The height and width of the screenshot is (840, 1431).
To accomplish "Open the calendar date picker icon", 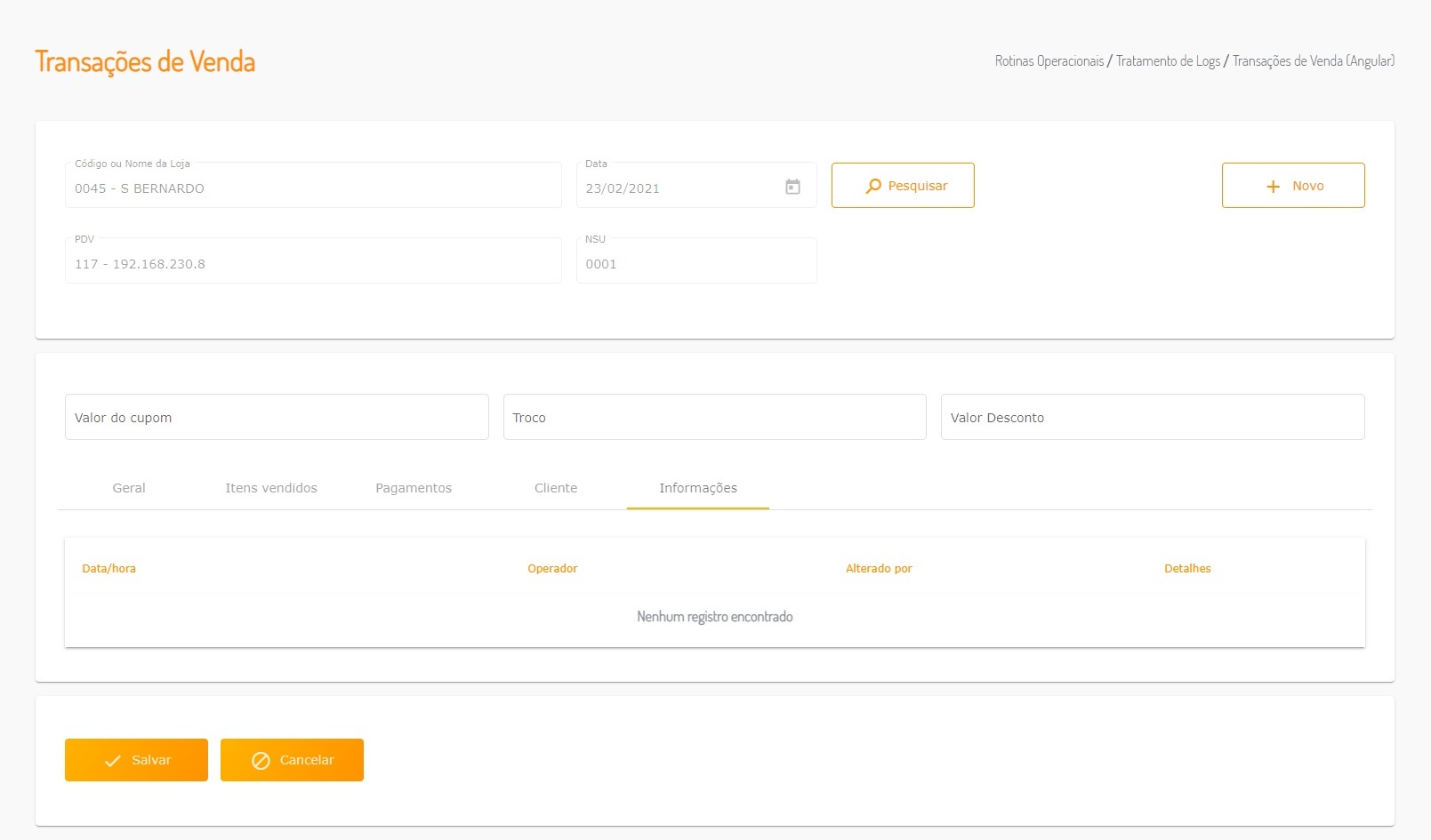I will (x=792, y=187).
